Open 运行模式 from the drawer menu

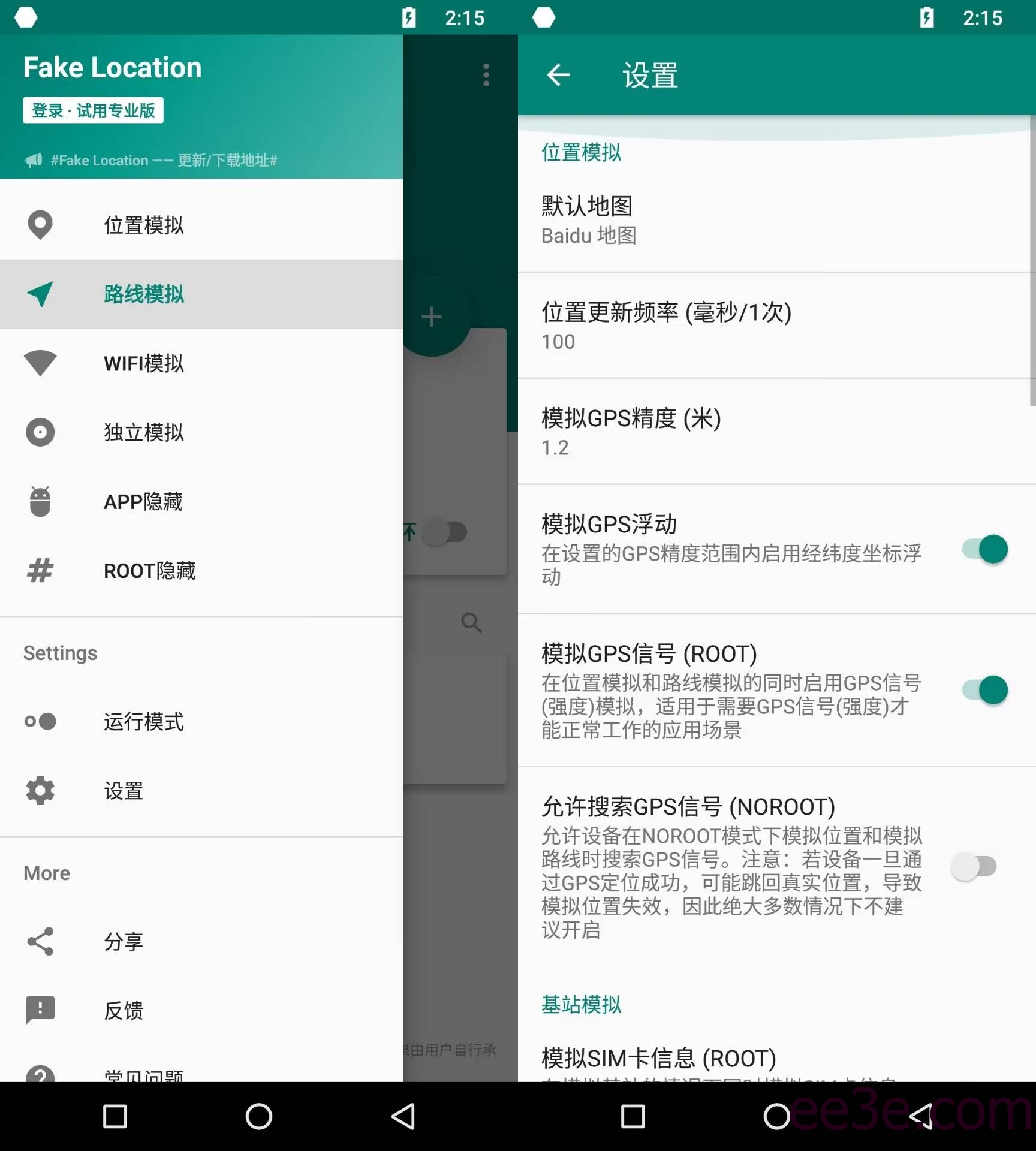[143, 722]
